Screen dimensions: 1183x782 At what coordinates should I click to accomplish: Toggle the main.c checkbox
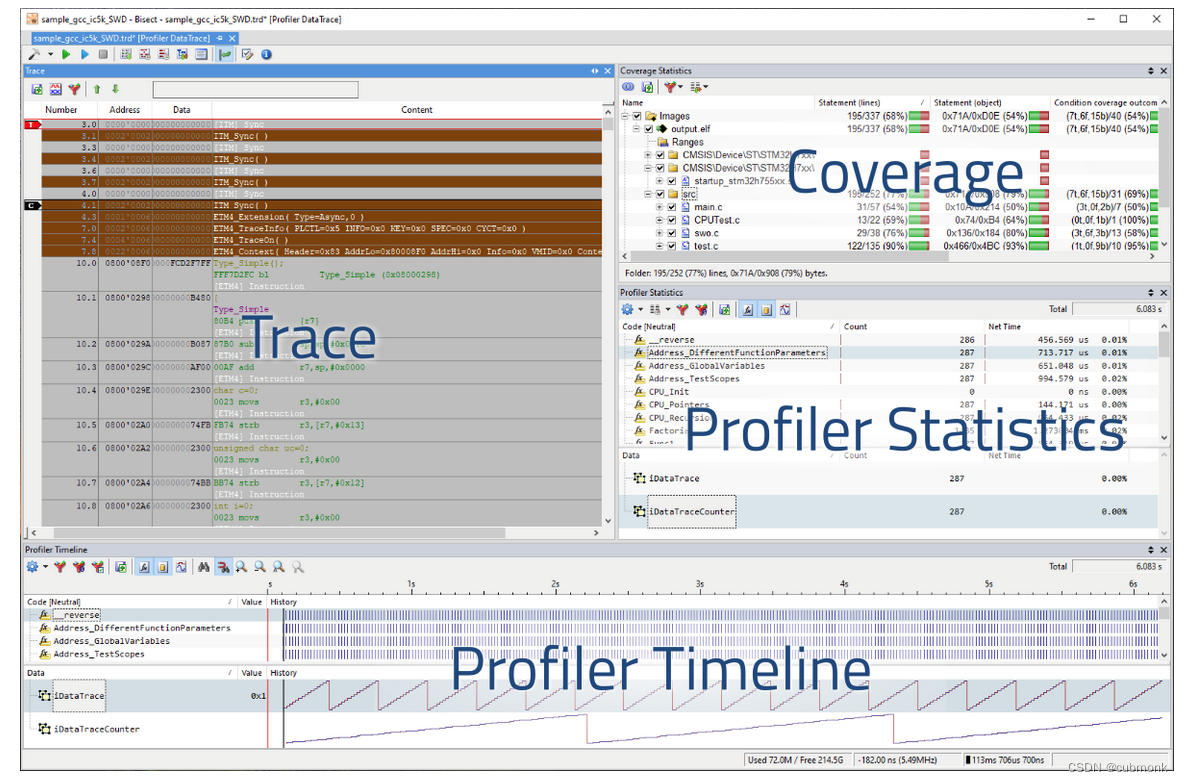click(x=671, y=207)
